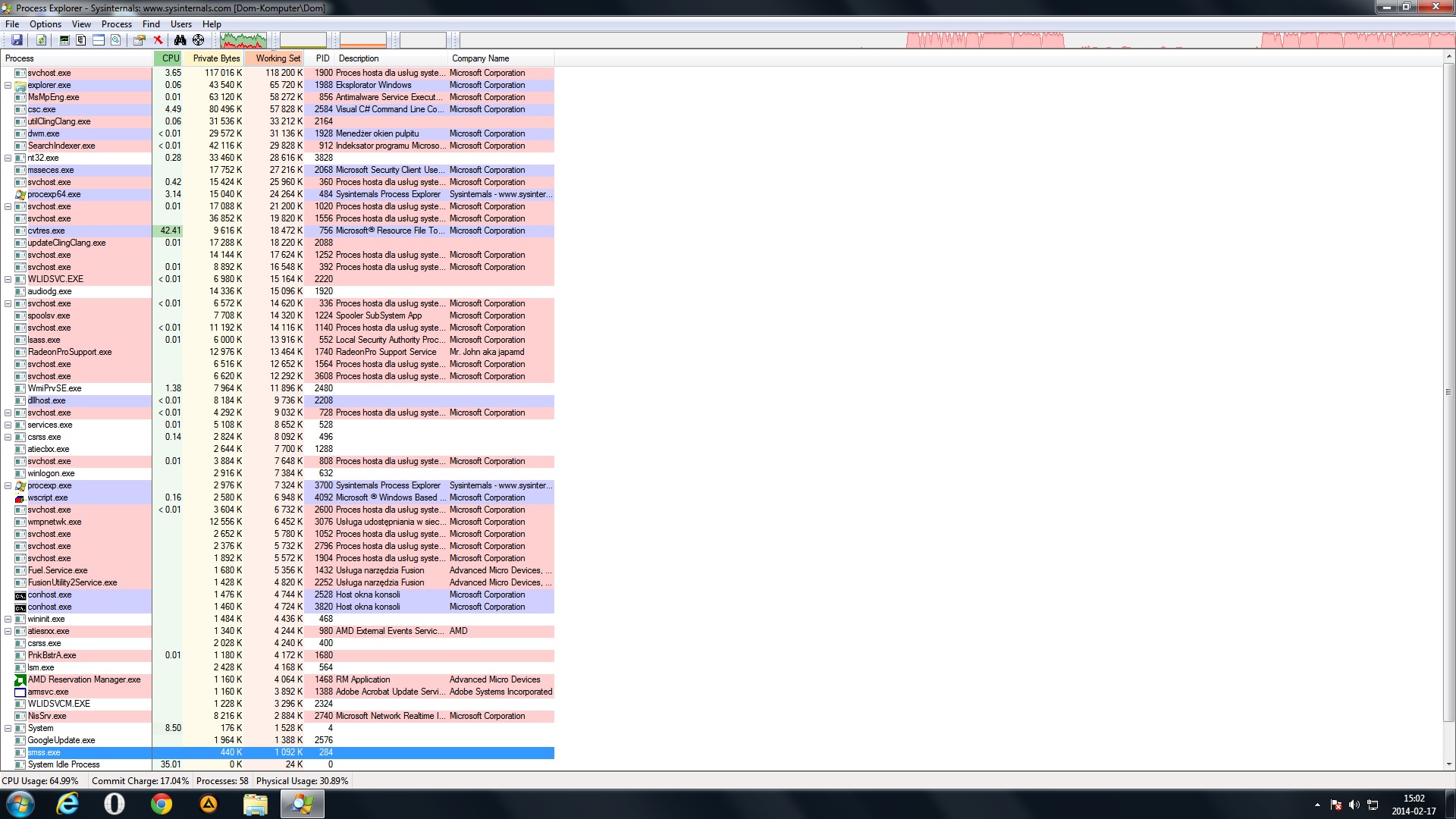This screenshot has width=1456, height=819.
Task: Select the MsMpEng.exe process row
Action: pos(278,97)
